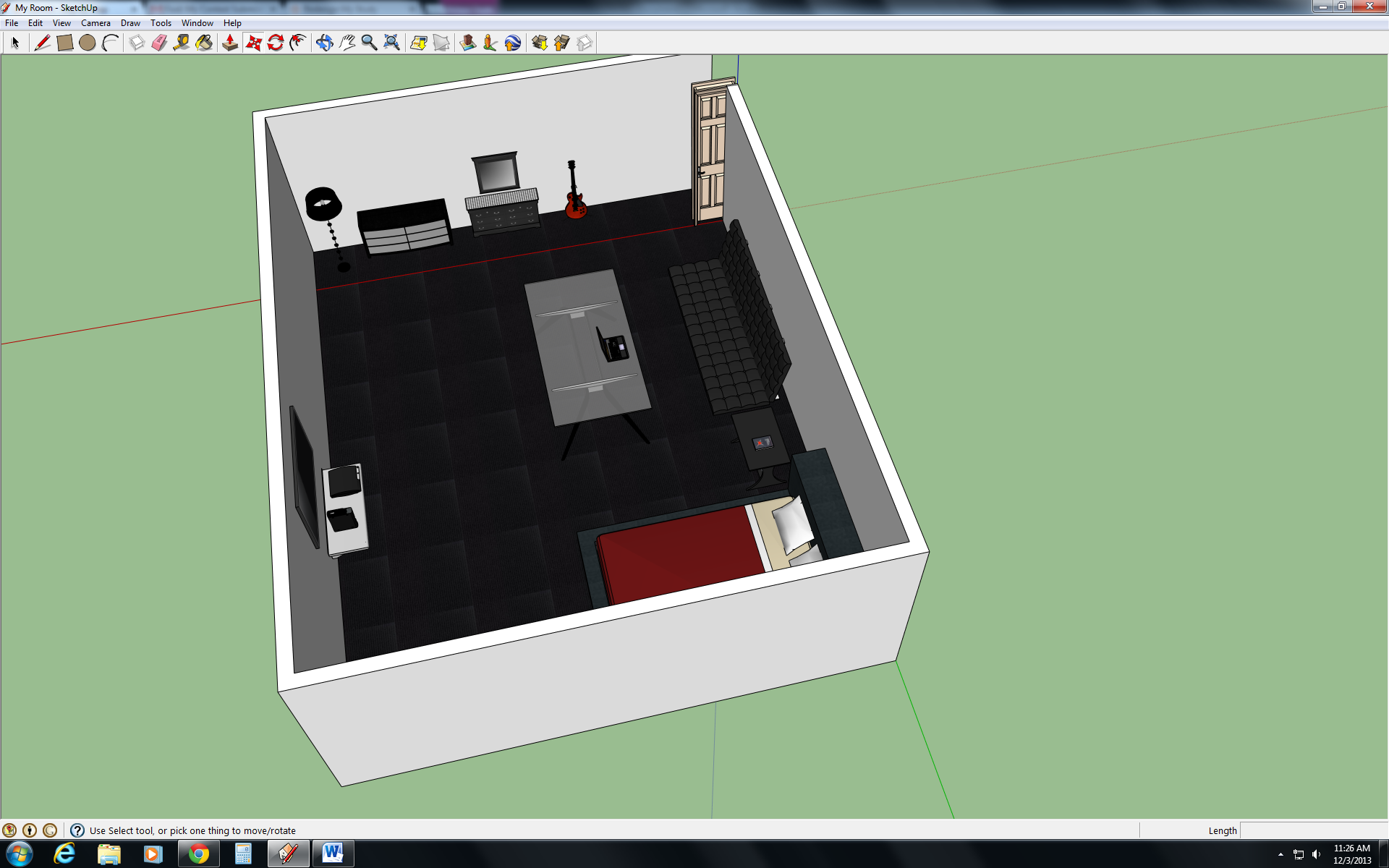Open the Help menu

232,23
